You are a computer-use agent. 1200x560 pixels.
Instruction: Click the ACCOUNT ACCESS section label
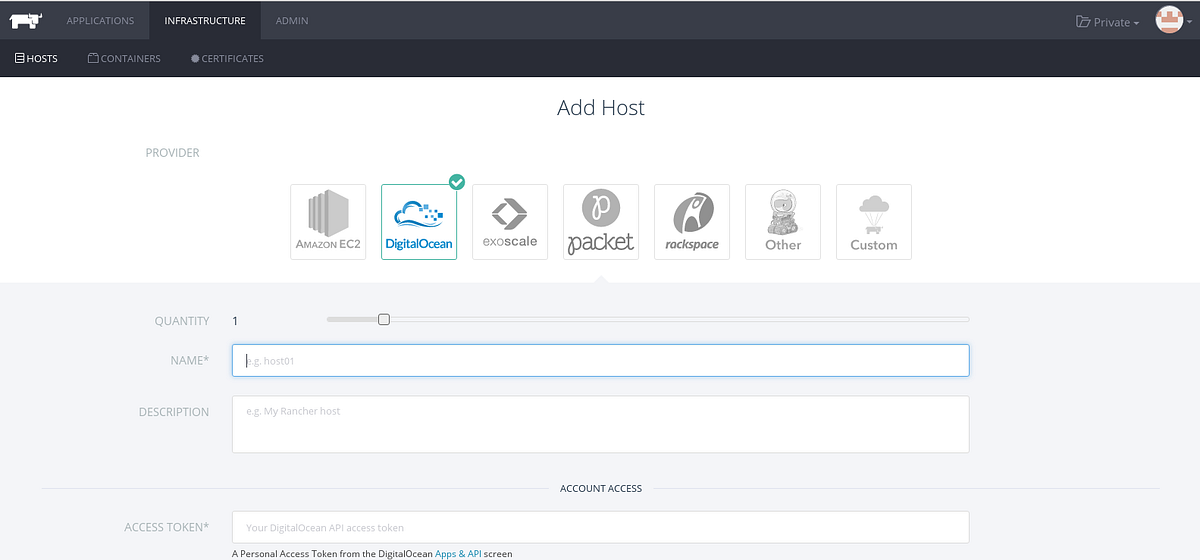tap(601, 489)
